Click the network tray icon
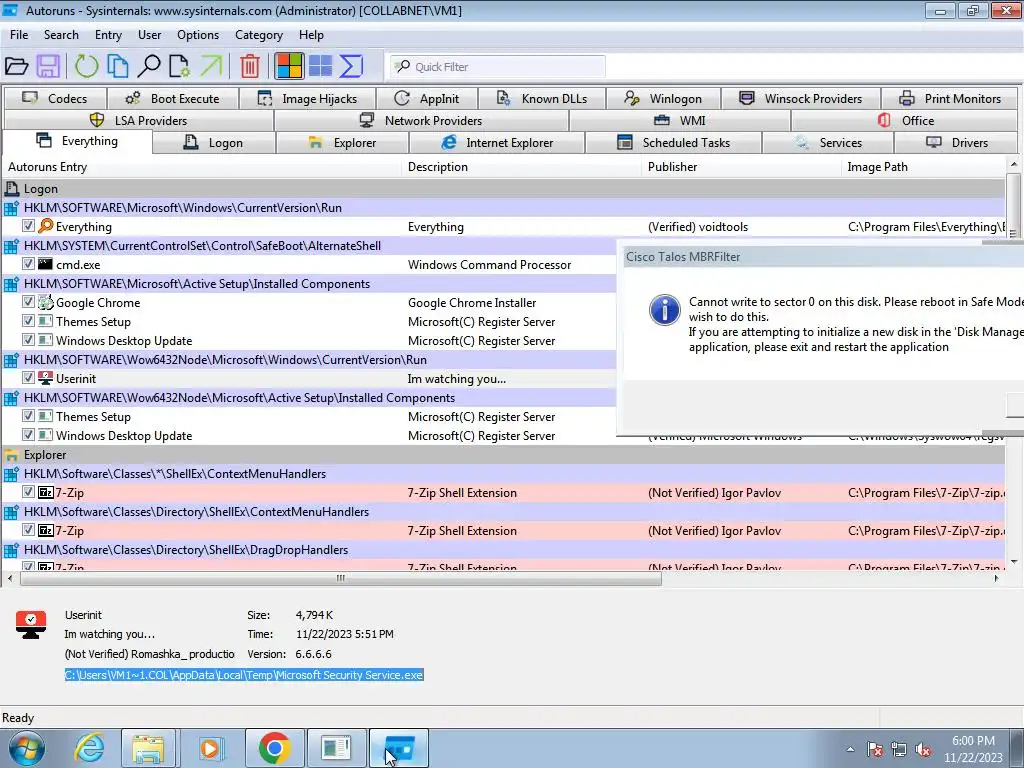Viewport: 1024px width, 768px height. pos(899,749)
